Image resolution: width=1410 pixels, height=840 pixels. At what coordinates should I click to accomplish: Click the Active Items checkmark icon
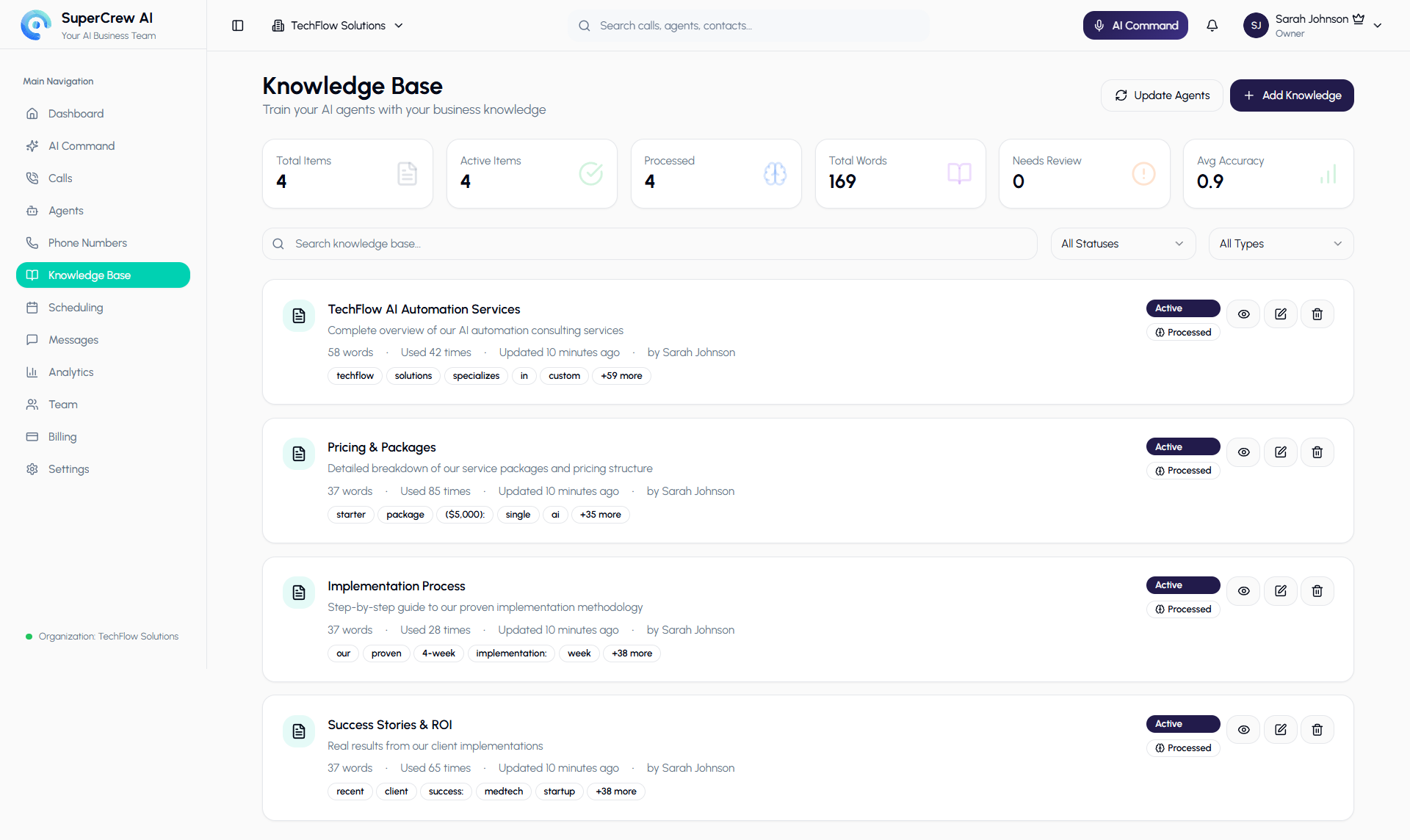[591, 173]
